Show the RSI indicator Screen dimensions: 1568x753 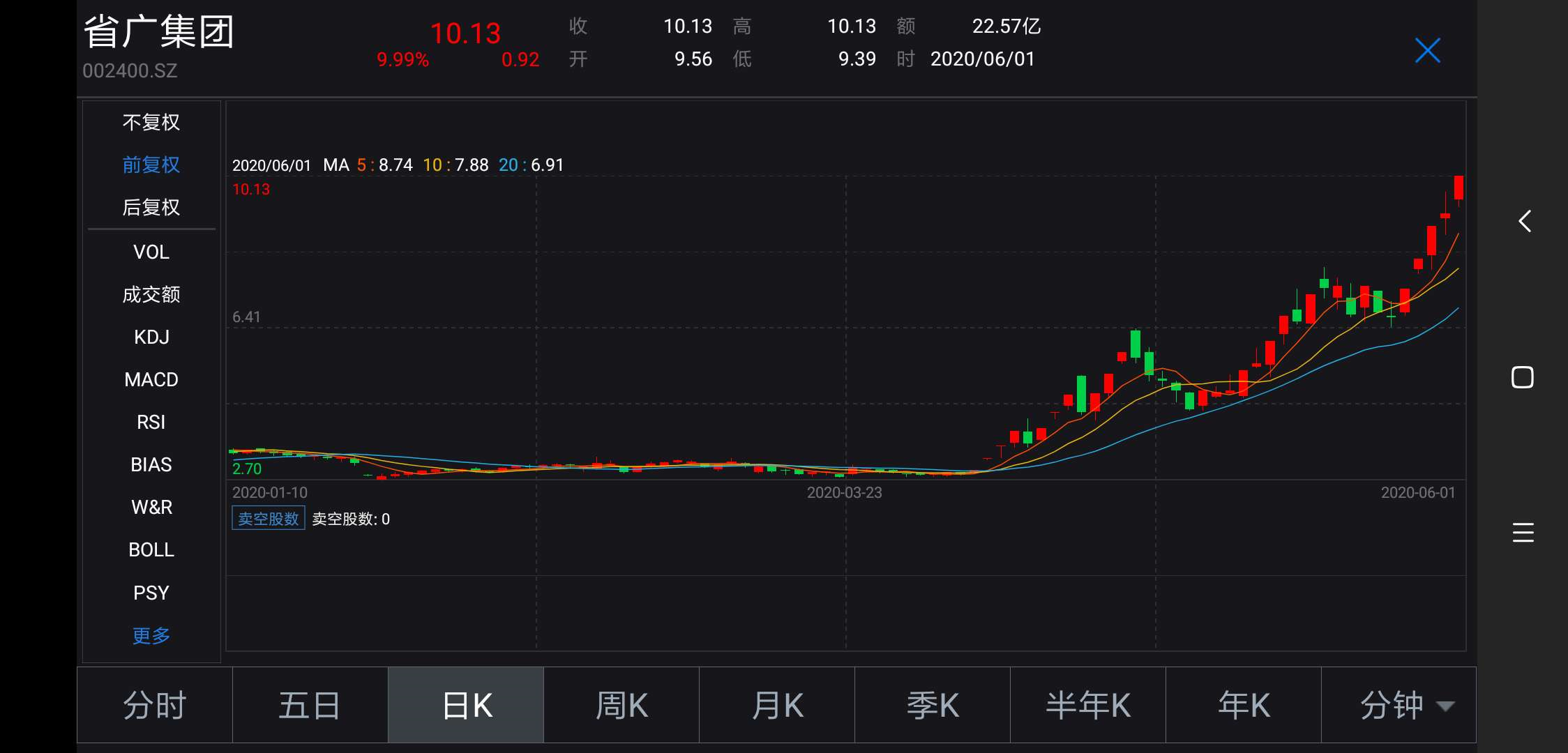pyautogui.click(x=151, y=422)
